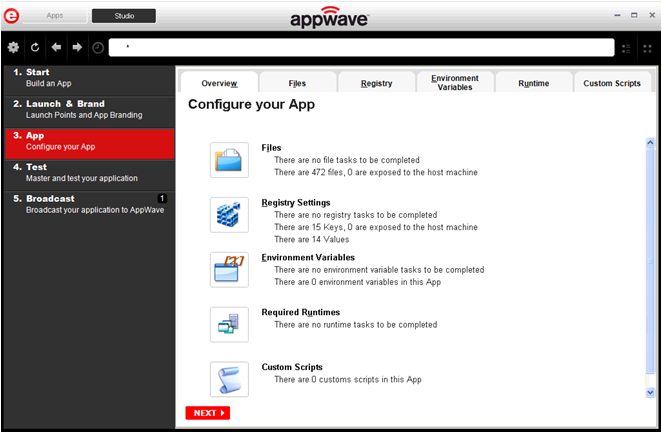Click the Environment Variables window icon
The height and width of the screenshot is (433, 662).
[229, 270]
